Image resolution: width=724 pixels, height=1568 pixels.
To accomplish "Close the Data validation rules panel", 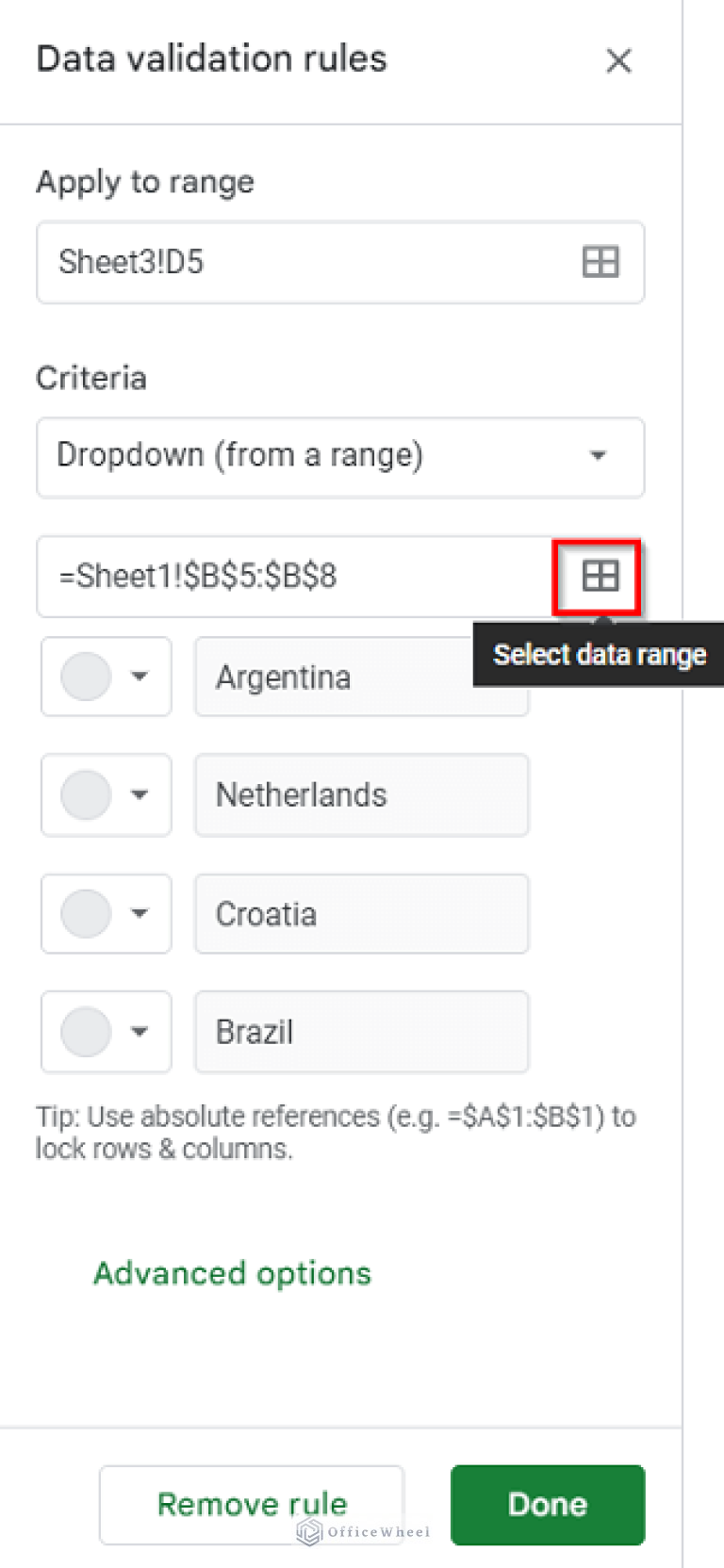I will (618, 61).
